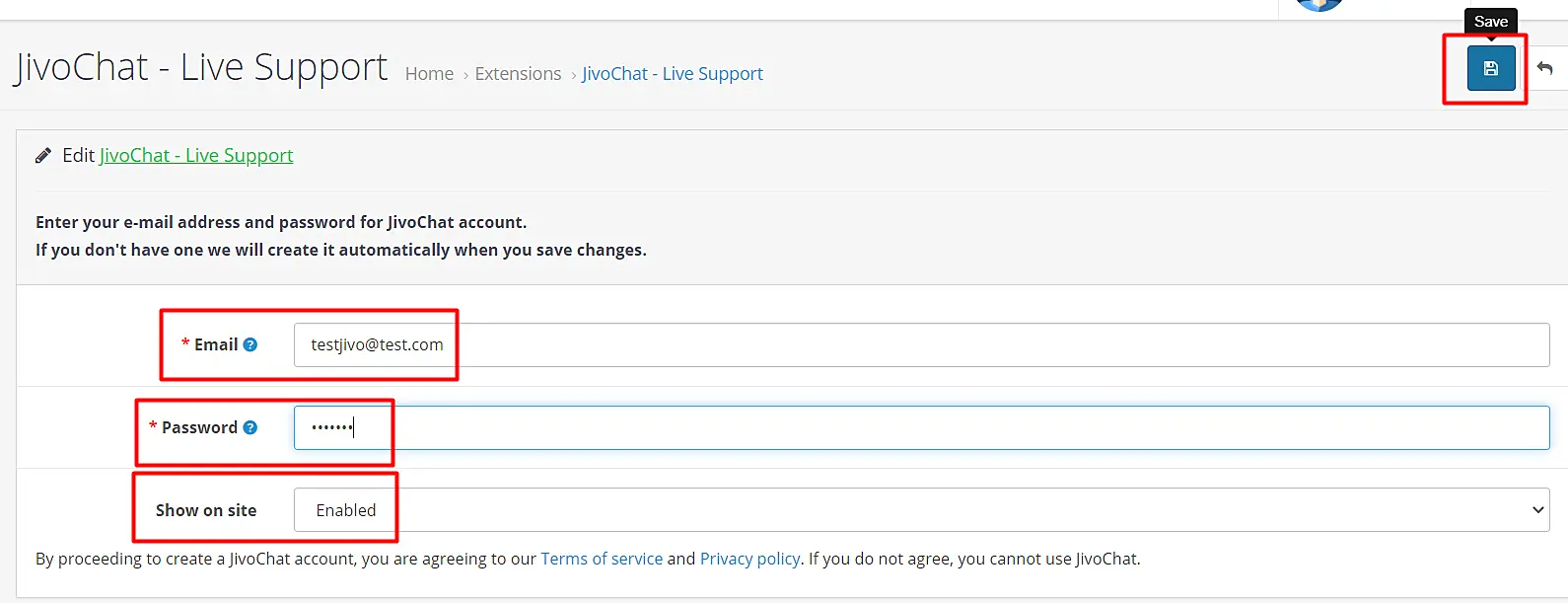Click the JivoChat - Live Support breadcrumb
This screenshot has height=603, width=1568.
pyautogui.click(x=673, y=74)
